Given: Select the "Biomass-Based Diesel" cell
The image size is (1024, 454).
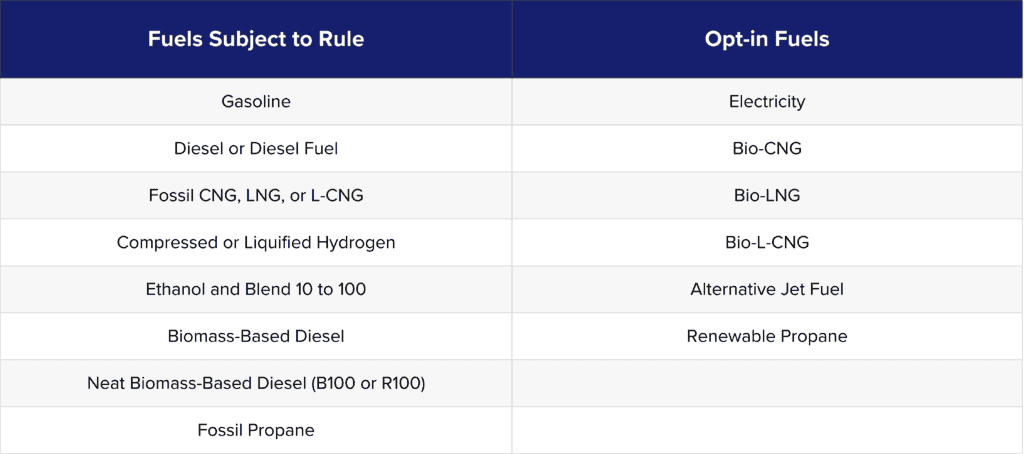Looking at the screenshot, I should click(x=256, y=337).
